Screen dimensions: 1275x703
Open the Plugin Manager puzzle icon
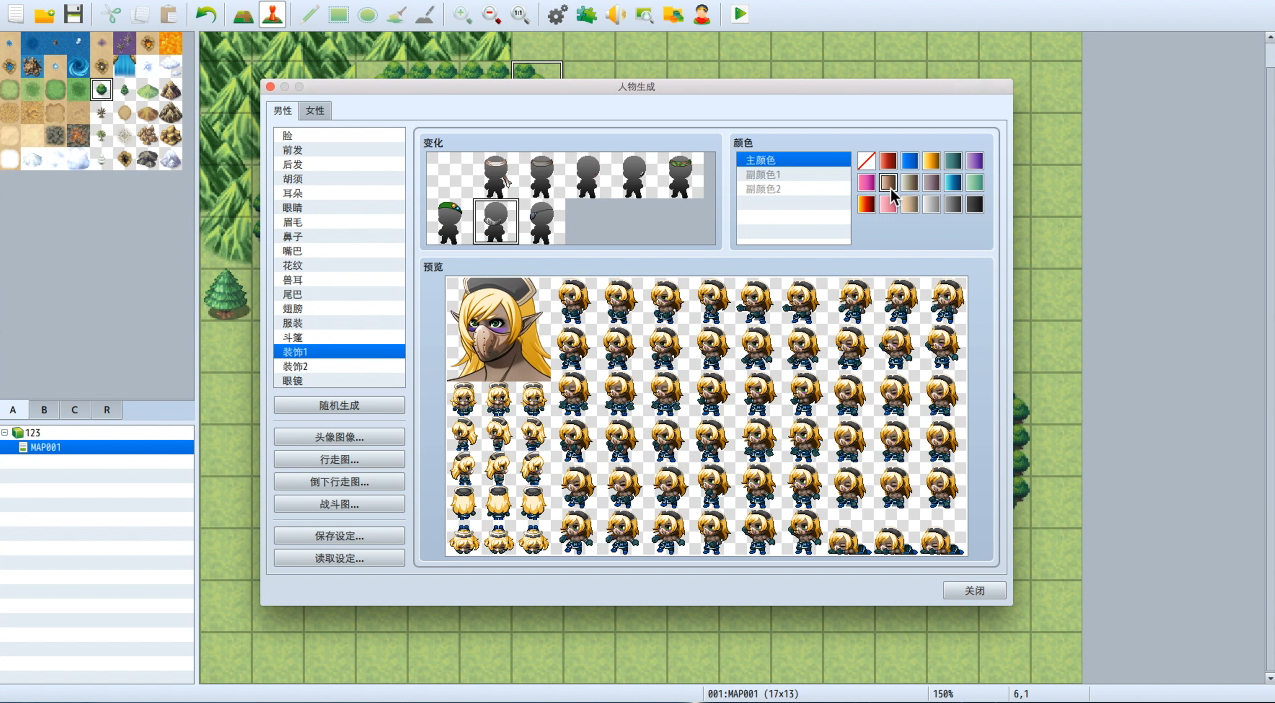[x=587, y=14]
